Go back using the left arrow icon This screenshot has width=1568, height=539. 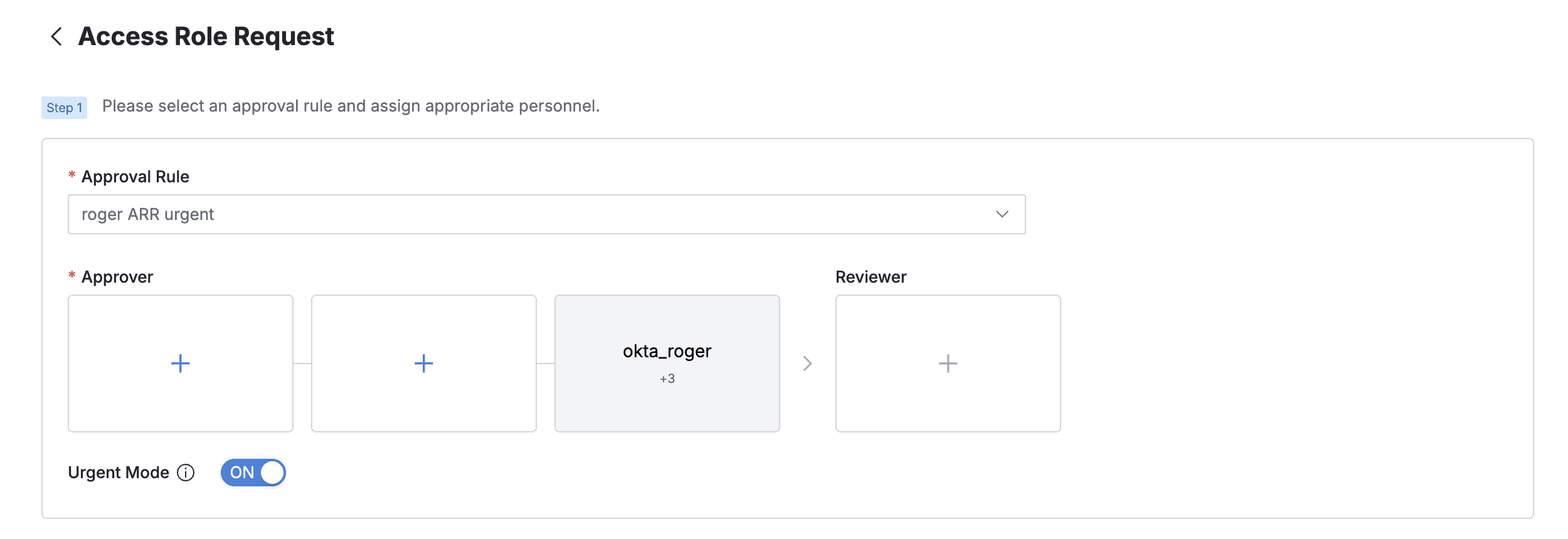tap(56, 36)
